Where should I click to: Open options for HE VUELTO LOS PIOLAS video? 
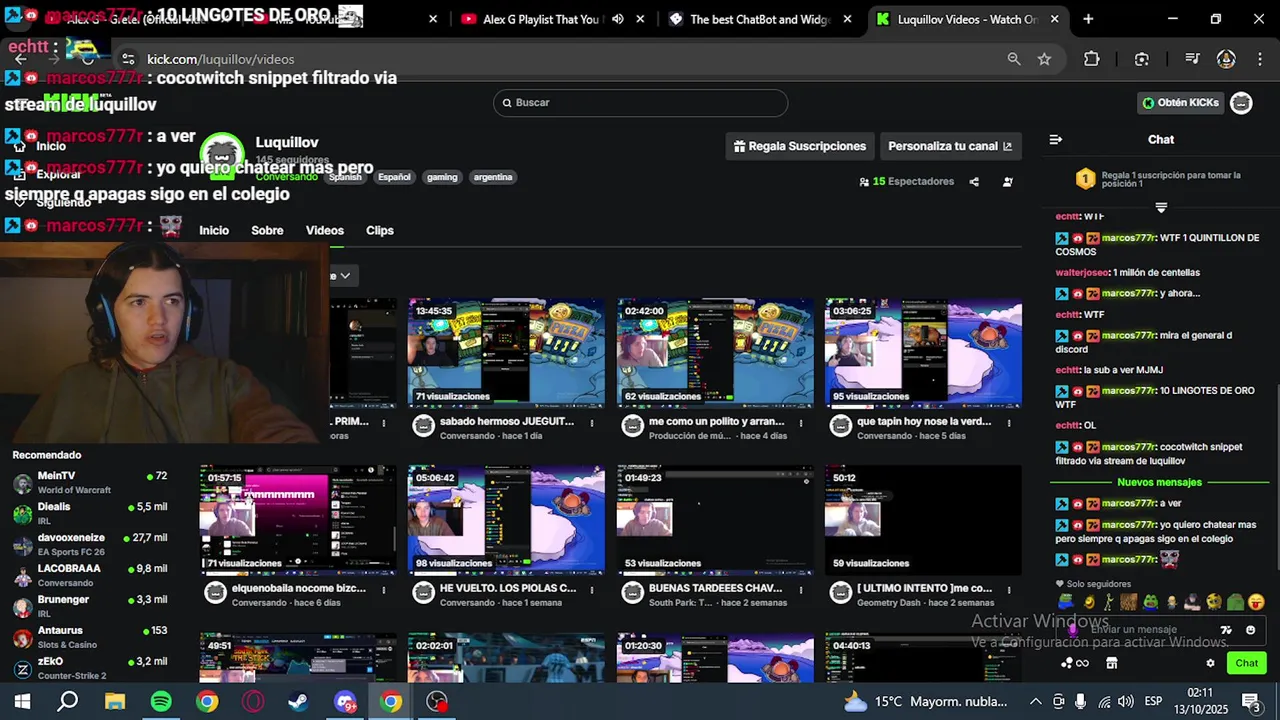click(592, 590)
